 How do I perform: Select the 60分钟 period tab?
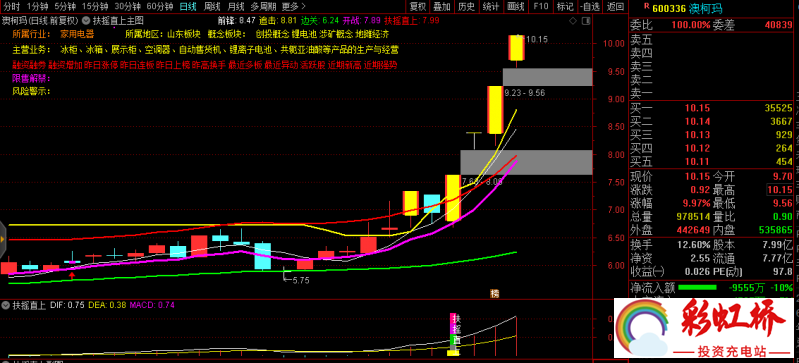click(x=158, y=7)
